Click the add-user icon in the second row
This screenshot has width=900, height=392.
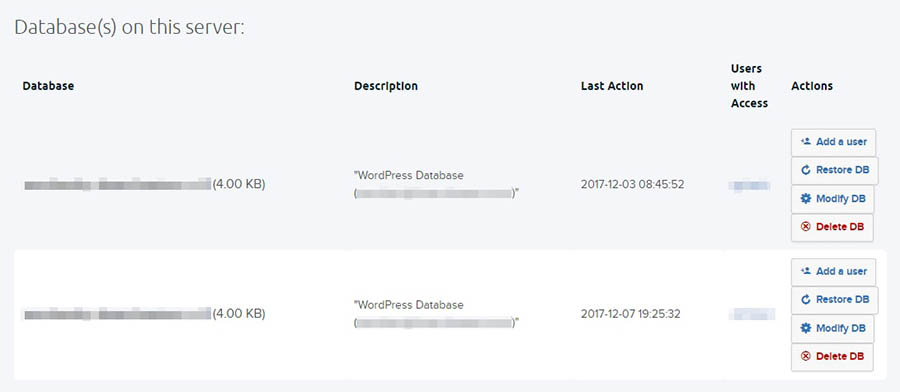[x=805, y=271]
